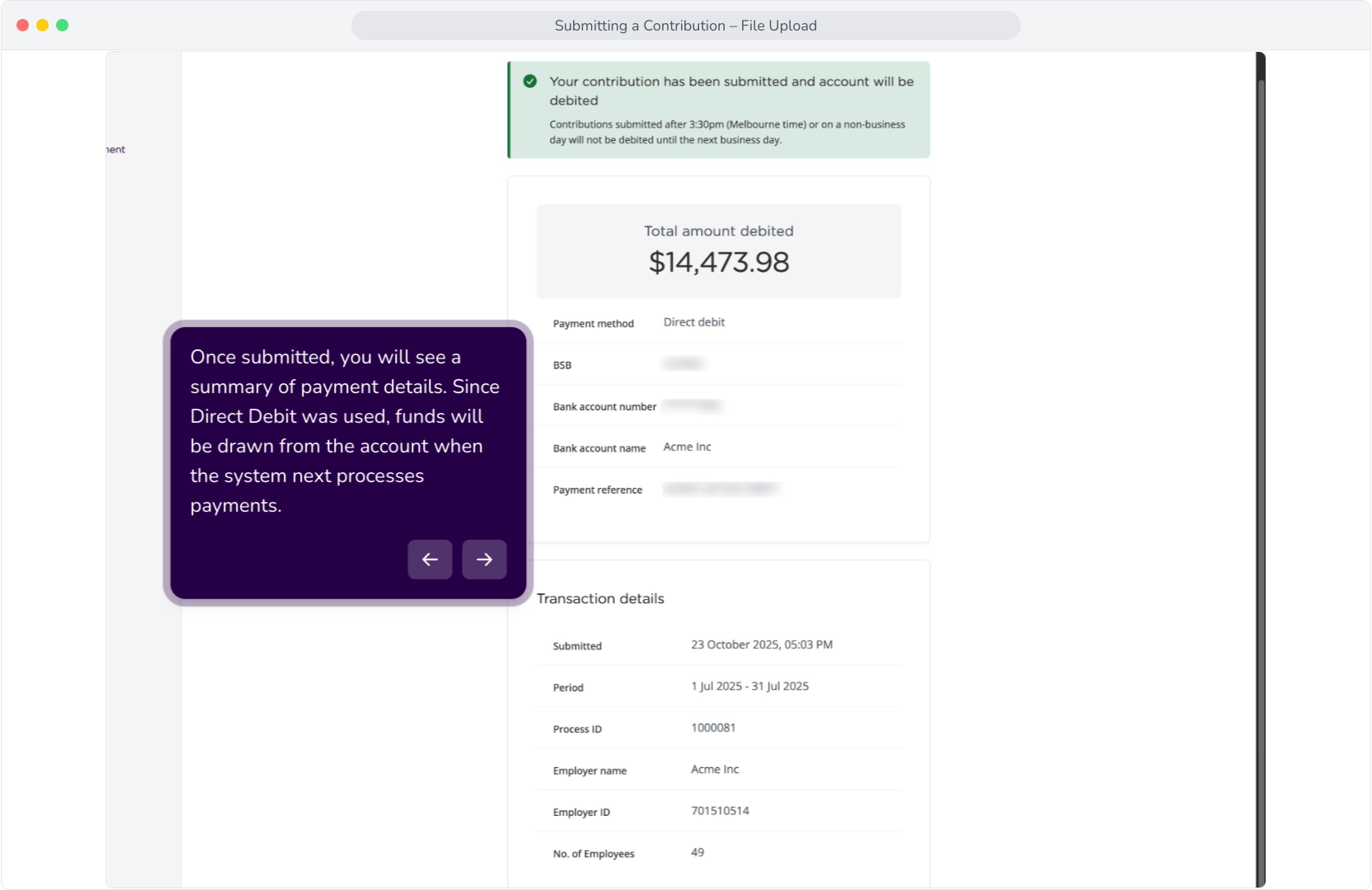Click the blurred payment reference value
This screenshot has height=890, width=1372.
pos(721,489)
